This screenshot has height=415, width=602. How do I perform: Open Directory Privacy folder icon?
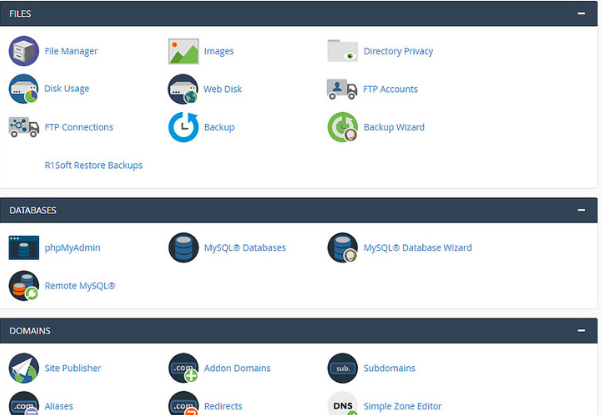coord(342,51)
